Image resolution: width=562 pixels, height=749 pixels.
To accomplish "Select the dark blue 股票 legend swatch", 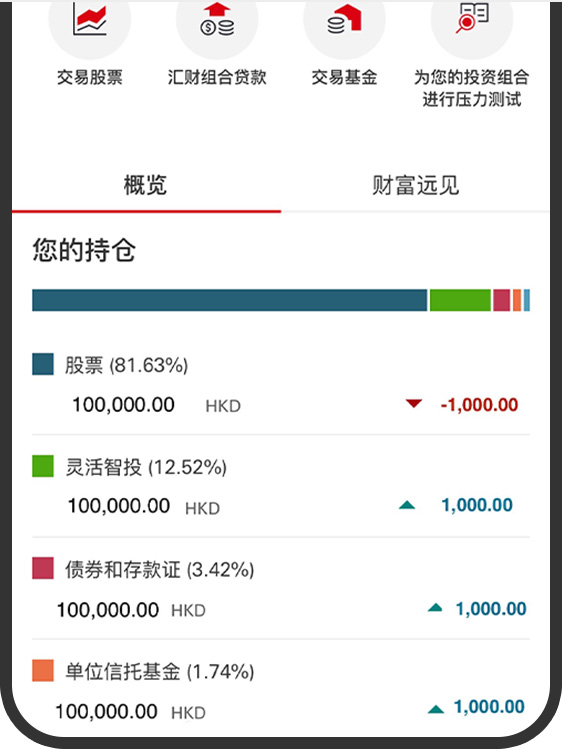I will tap(42, 364).
